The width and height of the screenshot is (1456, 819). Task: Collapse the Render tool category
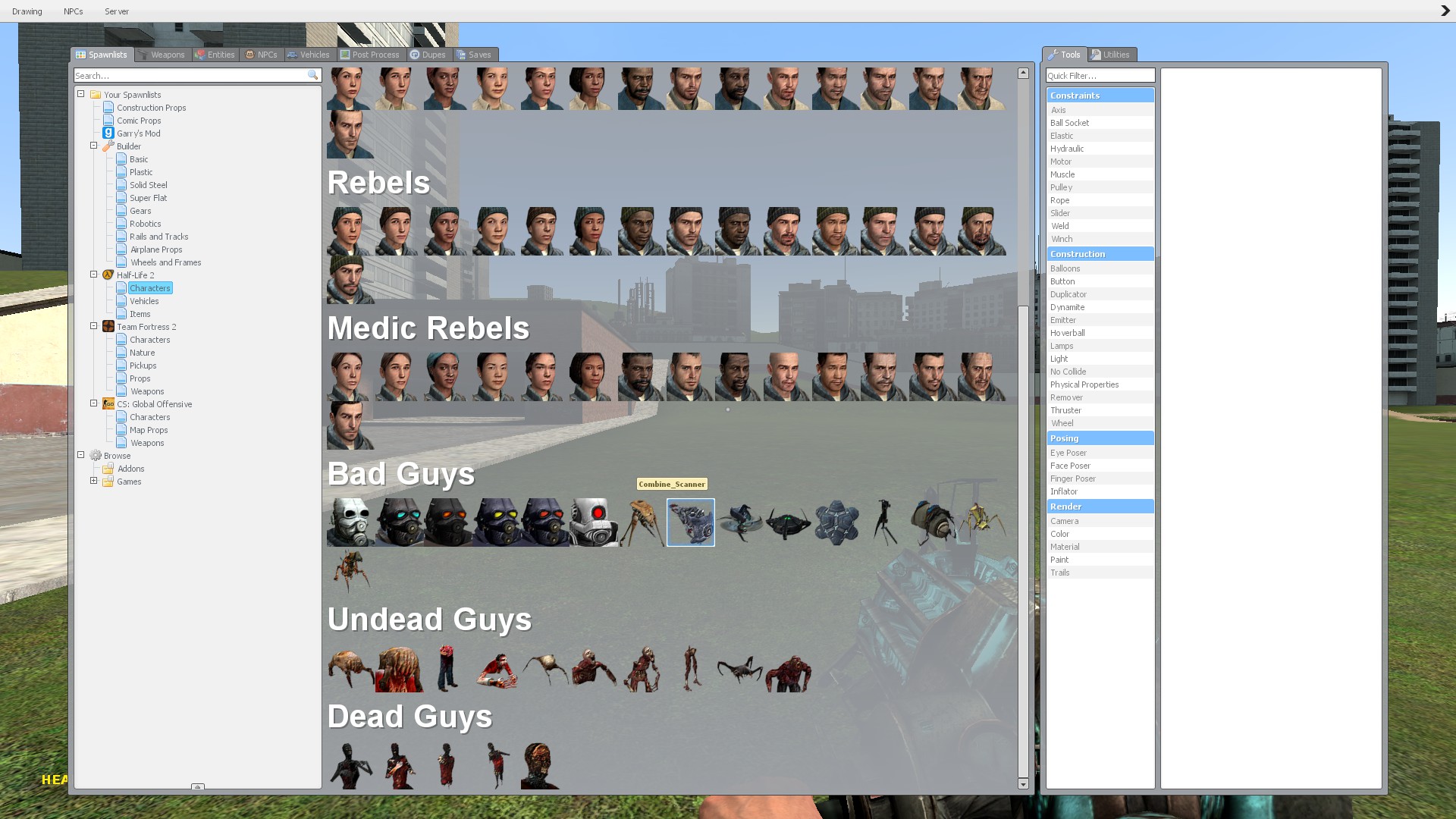[x=1100, y=507]
